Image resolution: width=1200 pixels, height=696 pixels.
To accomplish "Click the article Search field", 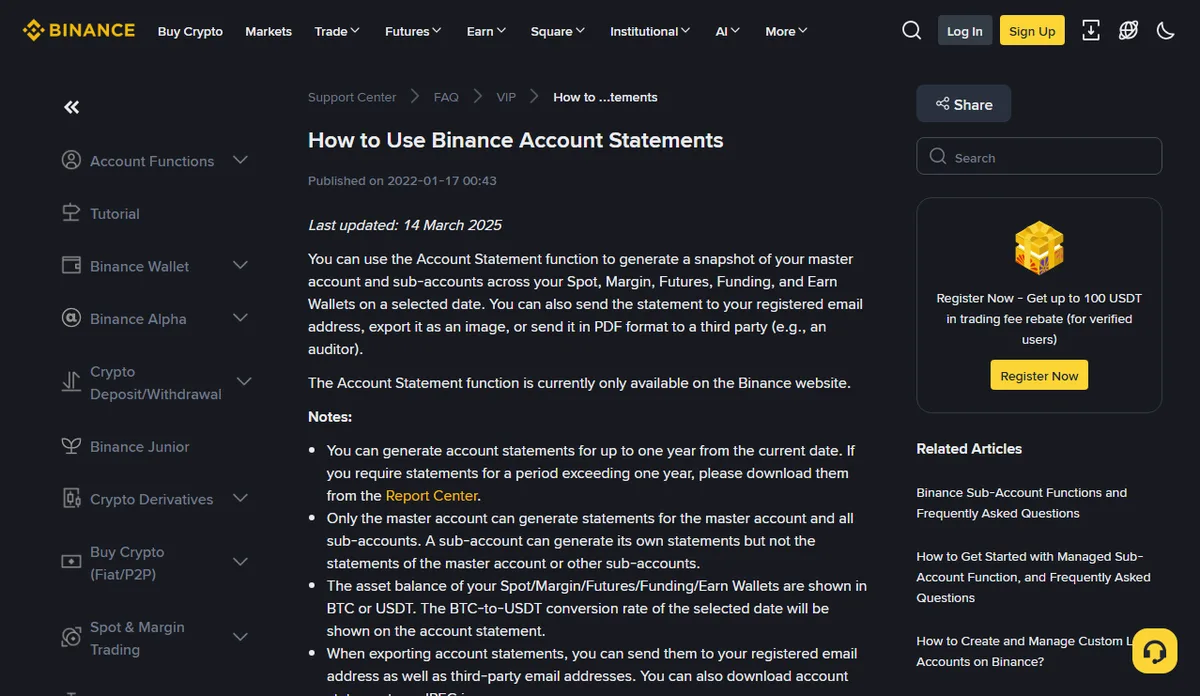I will click(1039, 157).
